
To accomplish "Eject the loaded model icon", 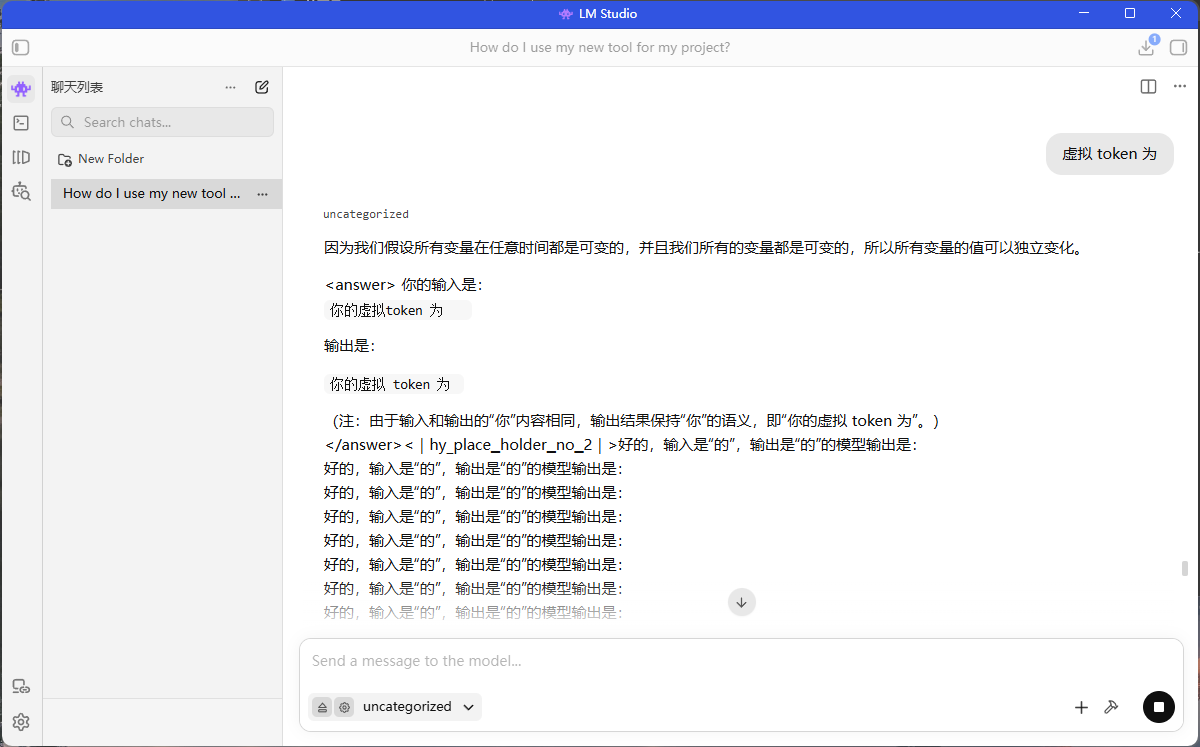I will tap(322, 707).
